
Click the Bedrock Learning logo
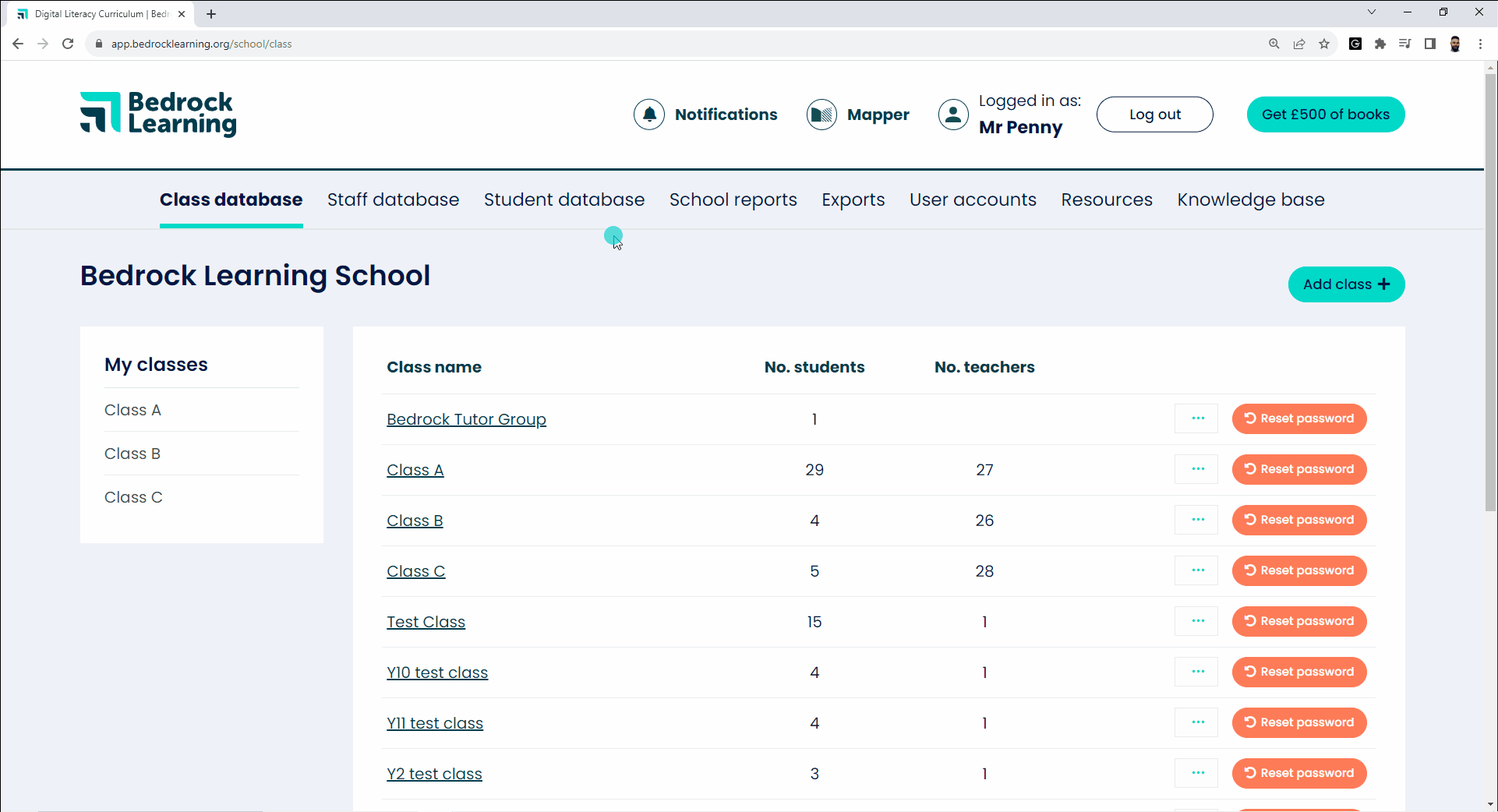pyautogui.click(x=158, y=114)
